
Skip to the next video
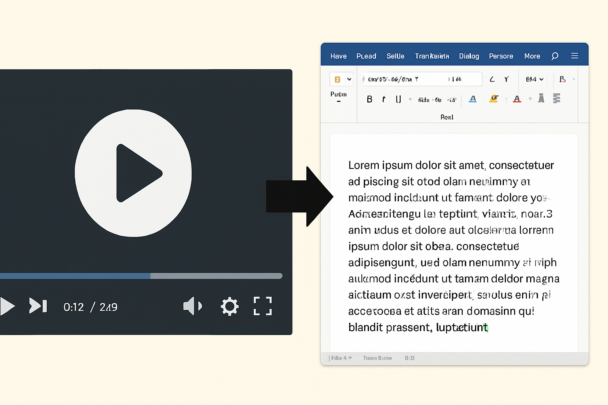pyautogui.click(x=38, y=306)
